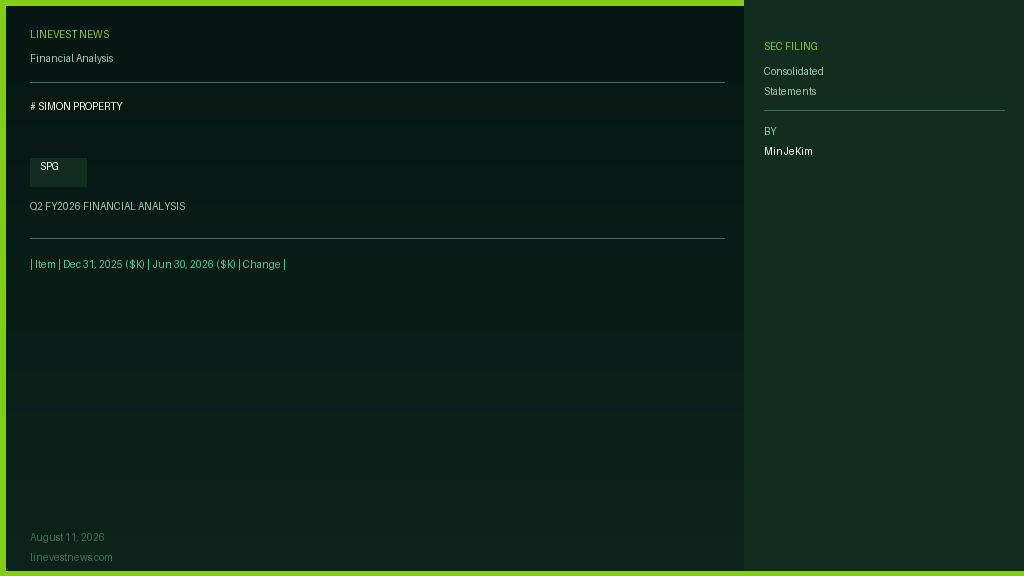Click the LINEVEST NEWS header text
Screen dimensions: 1024x576
pyautogui.click(x=70, y=35)
